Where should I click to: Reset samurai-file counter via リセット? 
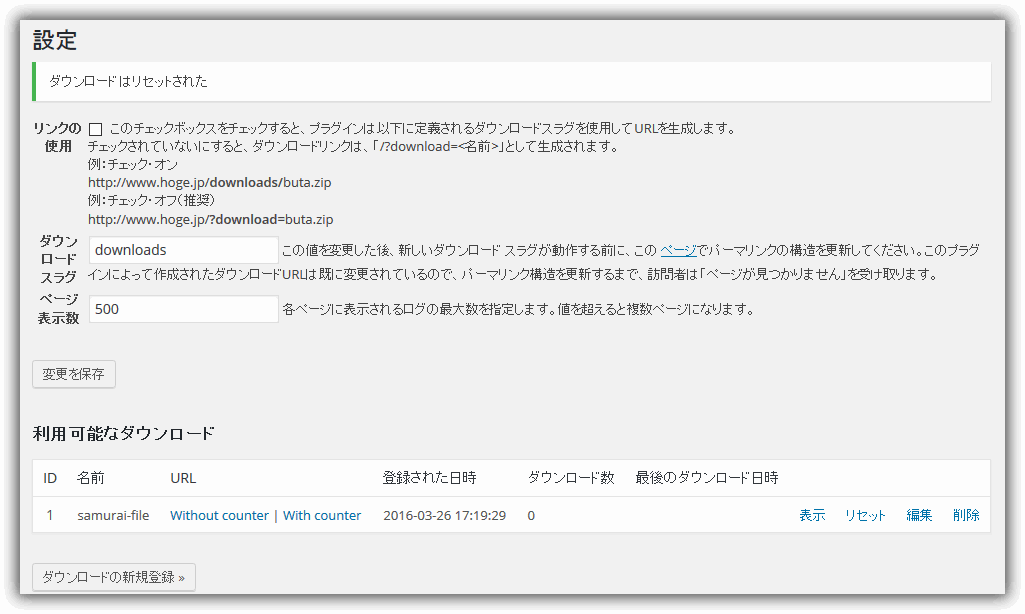pos(865,516)
